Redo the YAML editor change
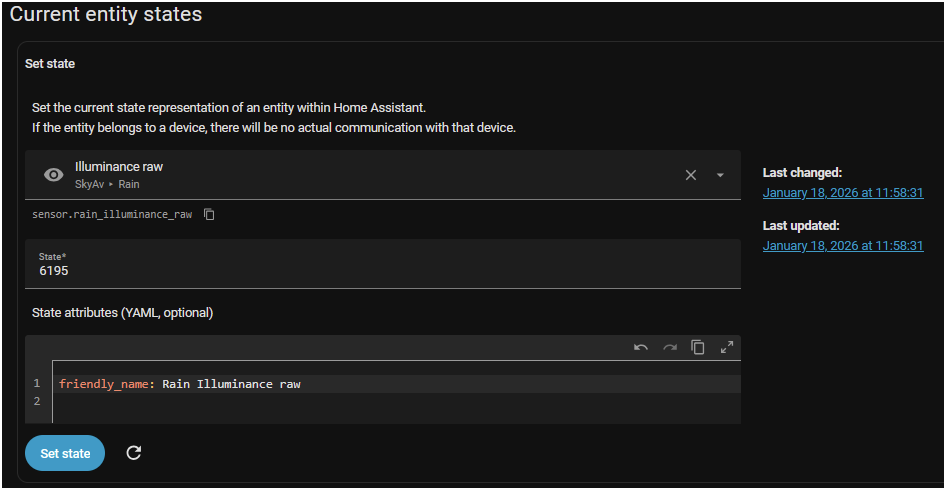This screenshot has height=490, width=946. coord(670,347)
